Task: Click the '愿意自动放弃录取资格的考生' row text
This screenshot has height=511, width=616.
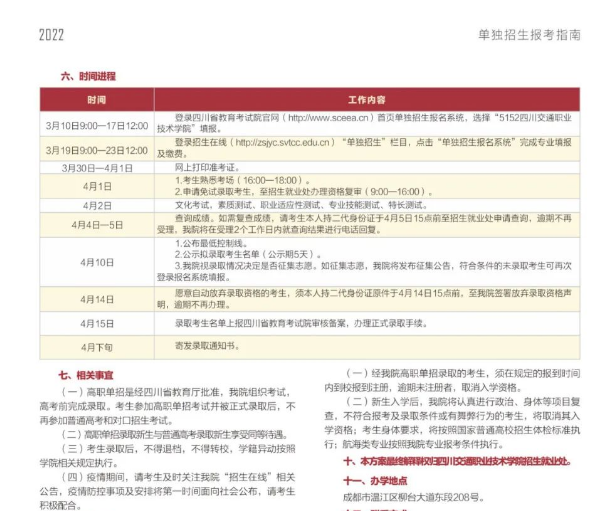Action: tap(364, 299)
